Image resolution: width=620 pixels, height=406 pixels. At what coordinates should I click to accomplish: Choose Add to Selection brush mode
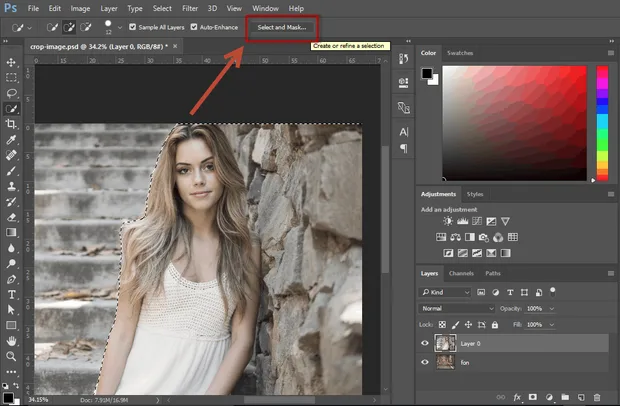[69, 27]
